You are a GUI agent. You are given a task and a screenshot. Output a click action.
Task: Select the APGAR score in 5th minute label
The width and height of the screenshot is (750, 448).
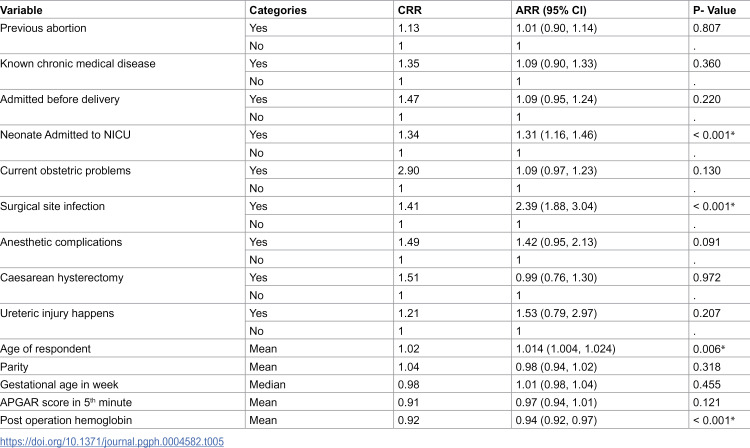(x=66, y=402)
